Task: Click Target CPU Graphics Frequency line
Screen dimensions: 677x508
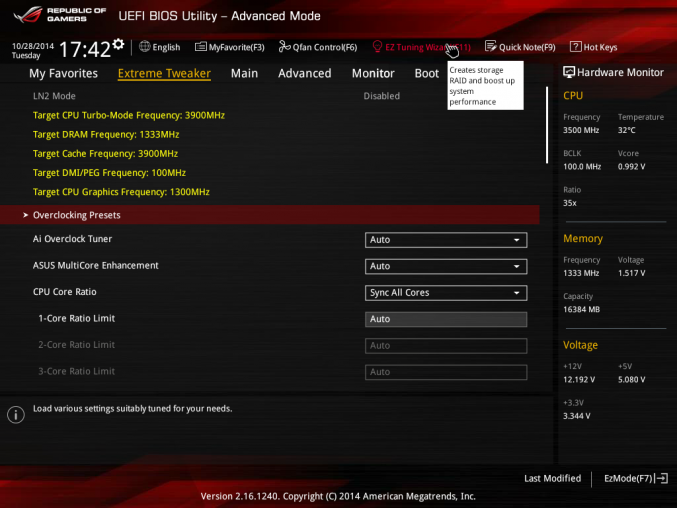Action: click(x=121, y=192)
